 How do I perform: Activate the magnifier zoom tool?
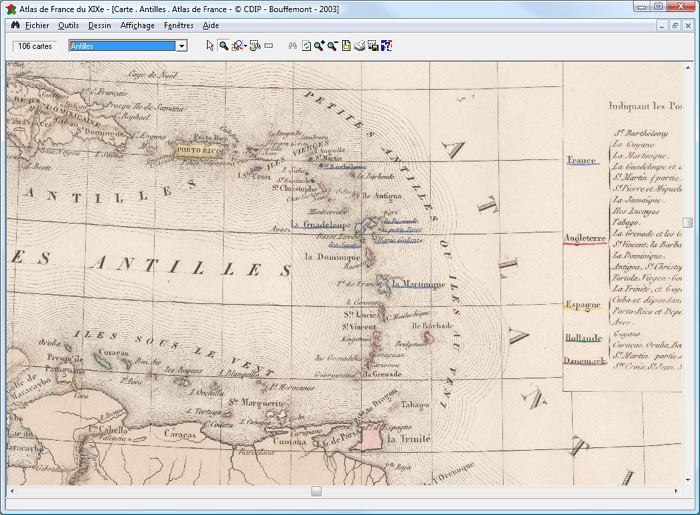coord(224,46)
